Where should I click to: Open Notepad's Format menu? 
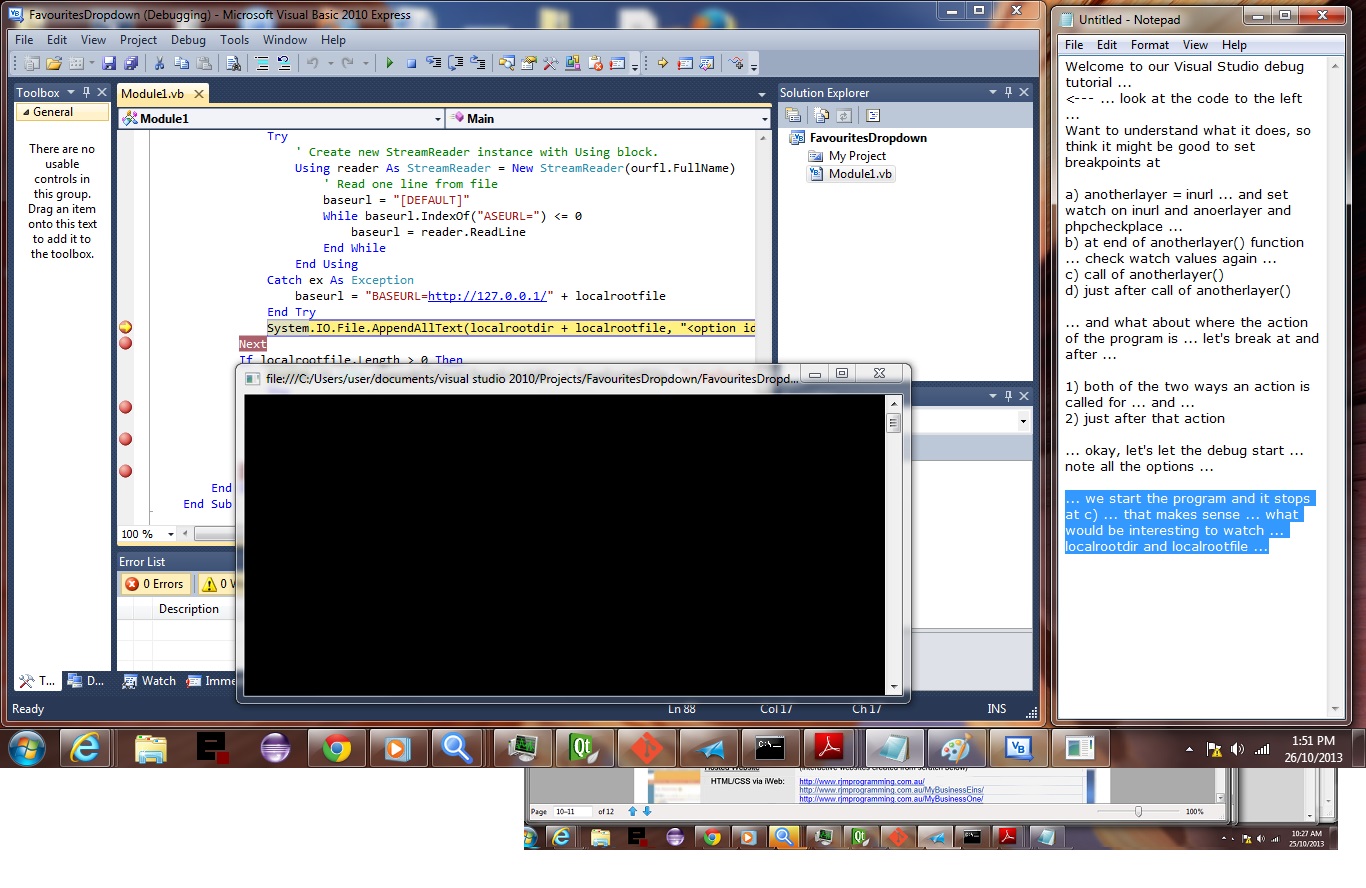coord(1150,45)
